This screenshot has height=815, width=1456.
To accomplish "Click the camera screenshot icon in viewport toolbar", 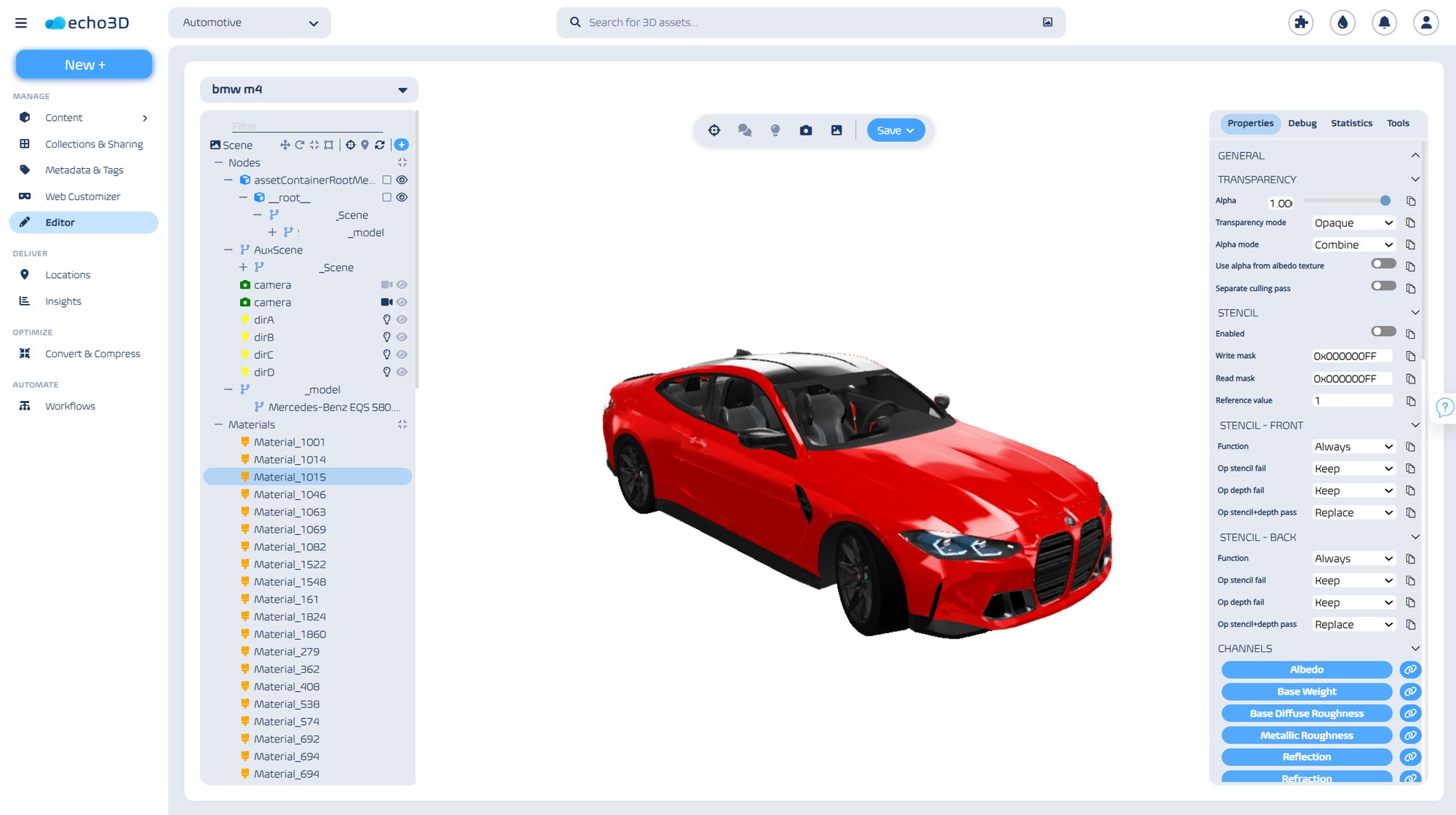I will (x=806, y=130).
